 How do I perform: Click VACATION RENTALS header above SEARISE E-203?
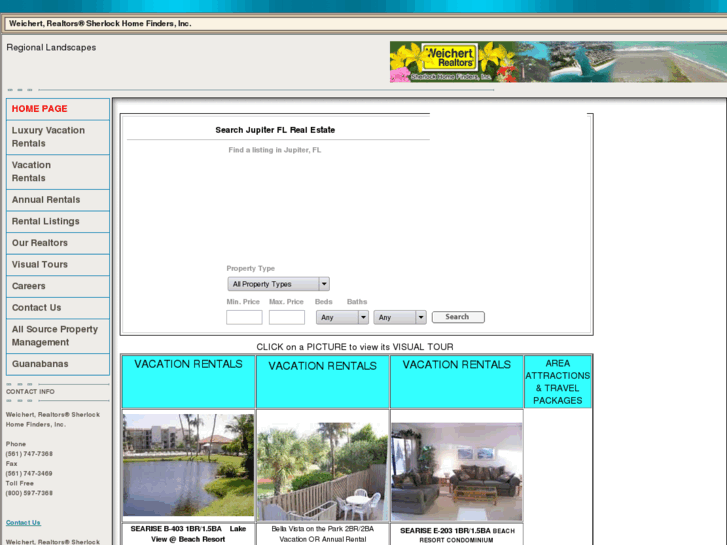click(457, 381)
